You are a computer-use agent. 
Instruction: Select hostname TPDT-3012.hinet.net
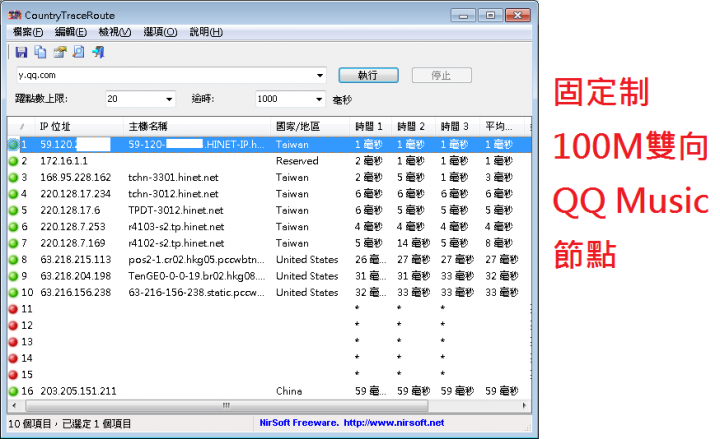pyautogui.click(x=175, y=211)
